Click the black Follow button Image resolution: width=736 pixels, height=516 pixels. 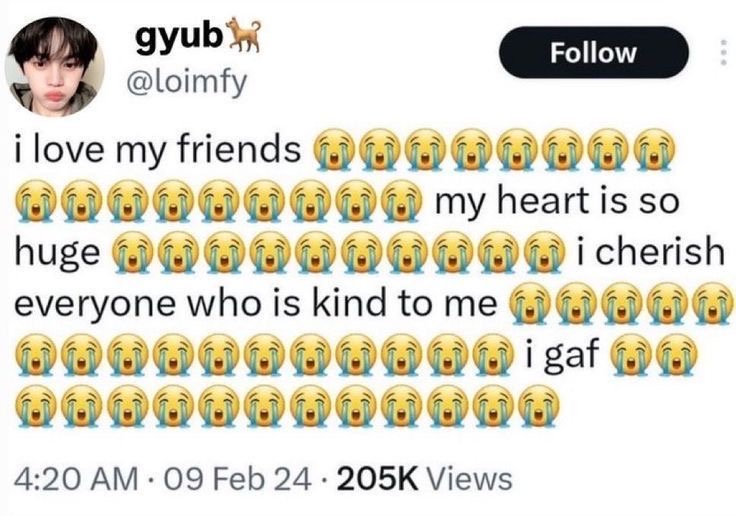click(x=593, y=52)
